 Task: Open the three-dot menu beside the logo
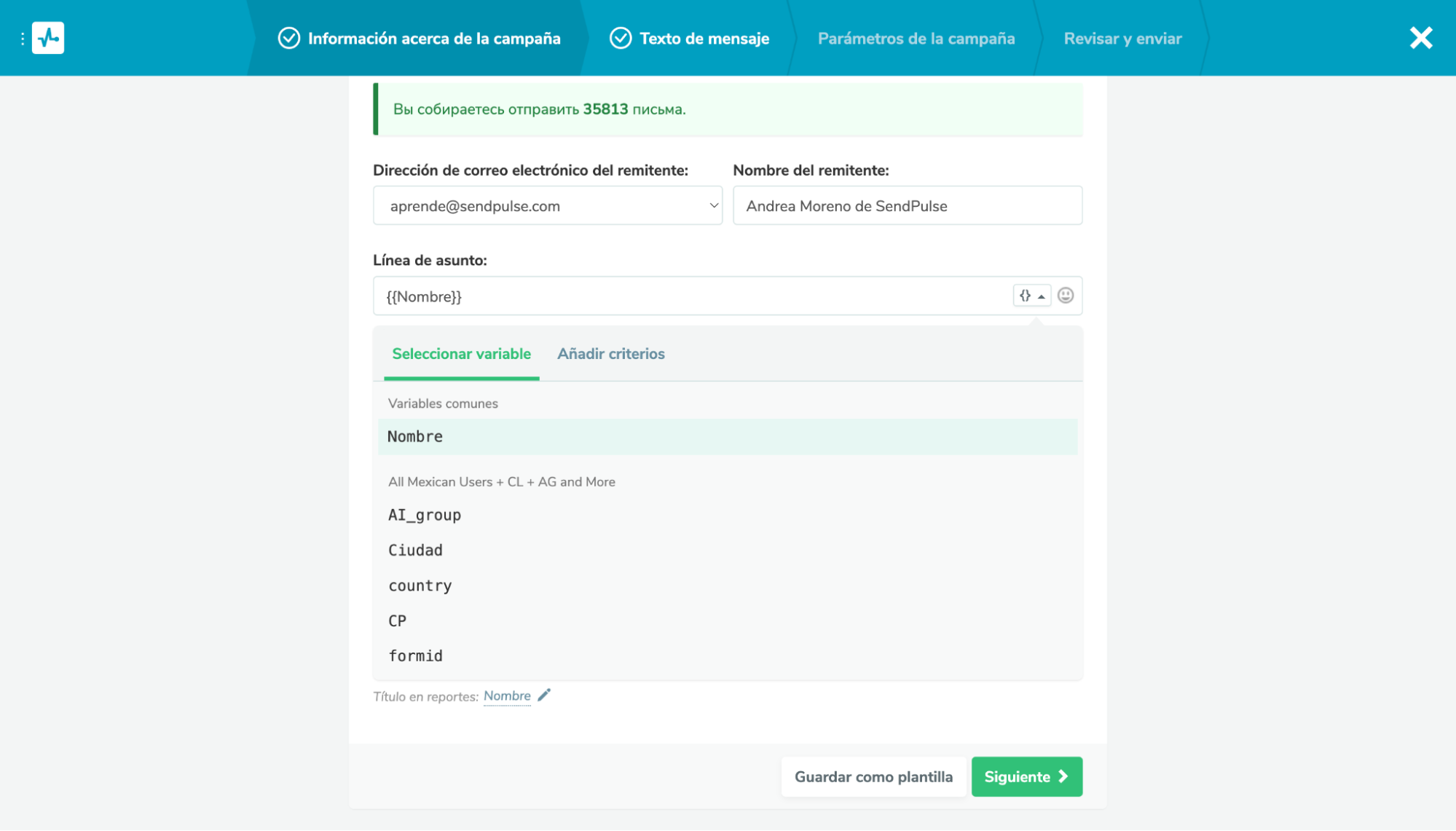point(22,38)
